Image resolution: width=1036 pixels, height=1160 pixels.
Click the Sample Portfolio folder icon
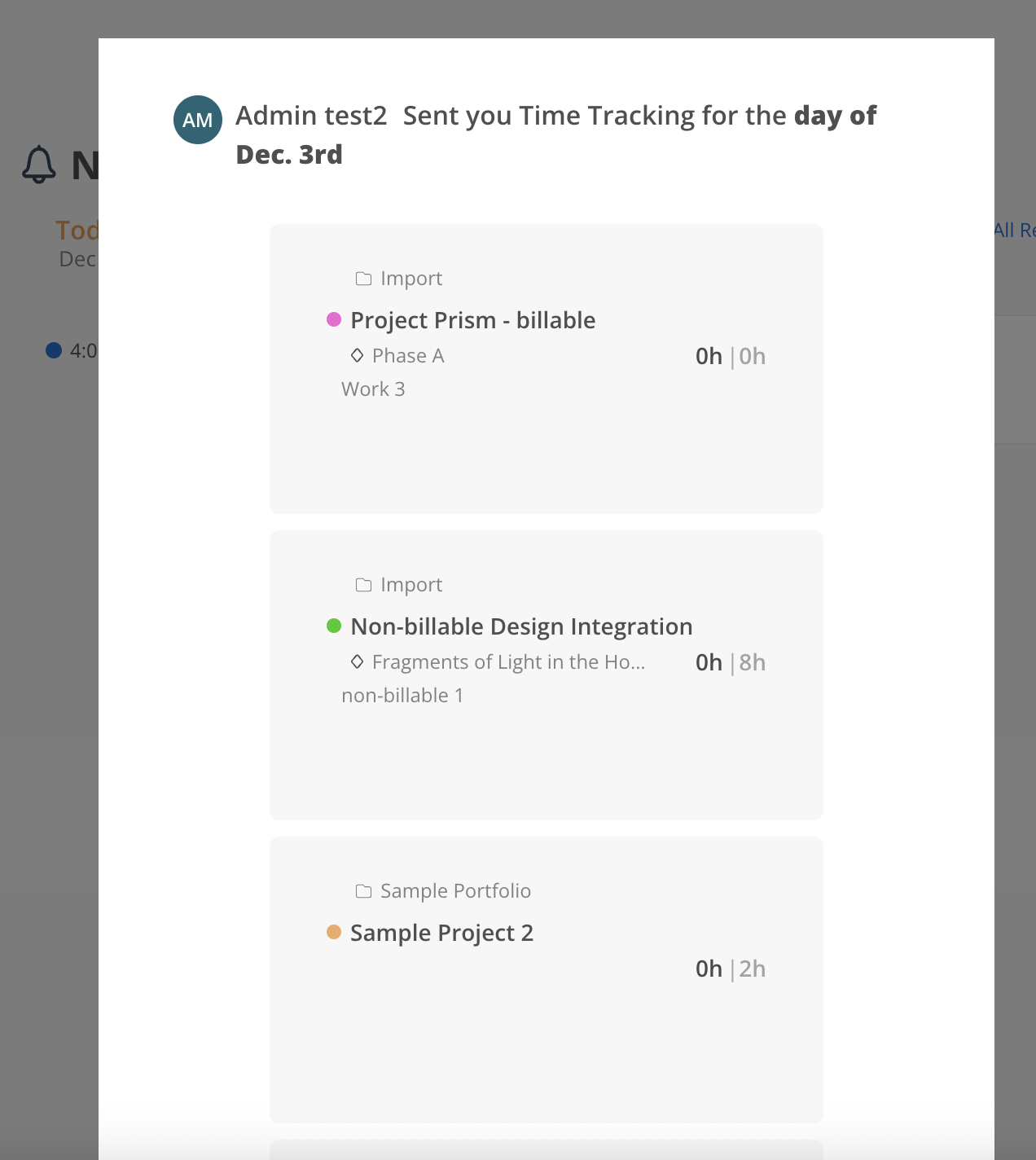[x=363, y=891]
